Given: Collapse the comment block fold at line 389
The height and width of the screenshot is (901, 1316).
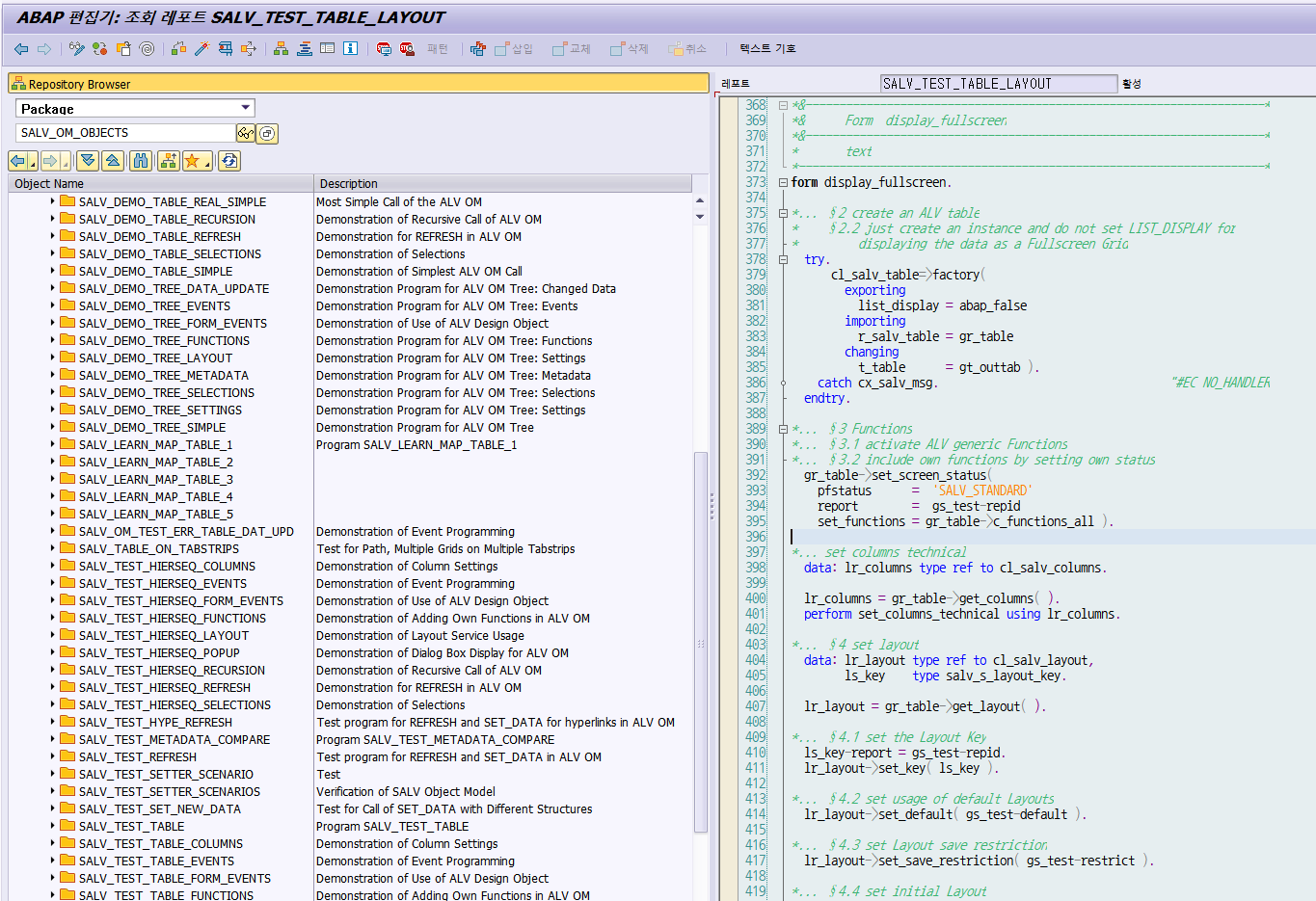Looking at the screenshot, I should coord(783,429).
